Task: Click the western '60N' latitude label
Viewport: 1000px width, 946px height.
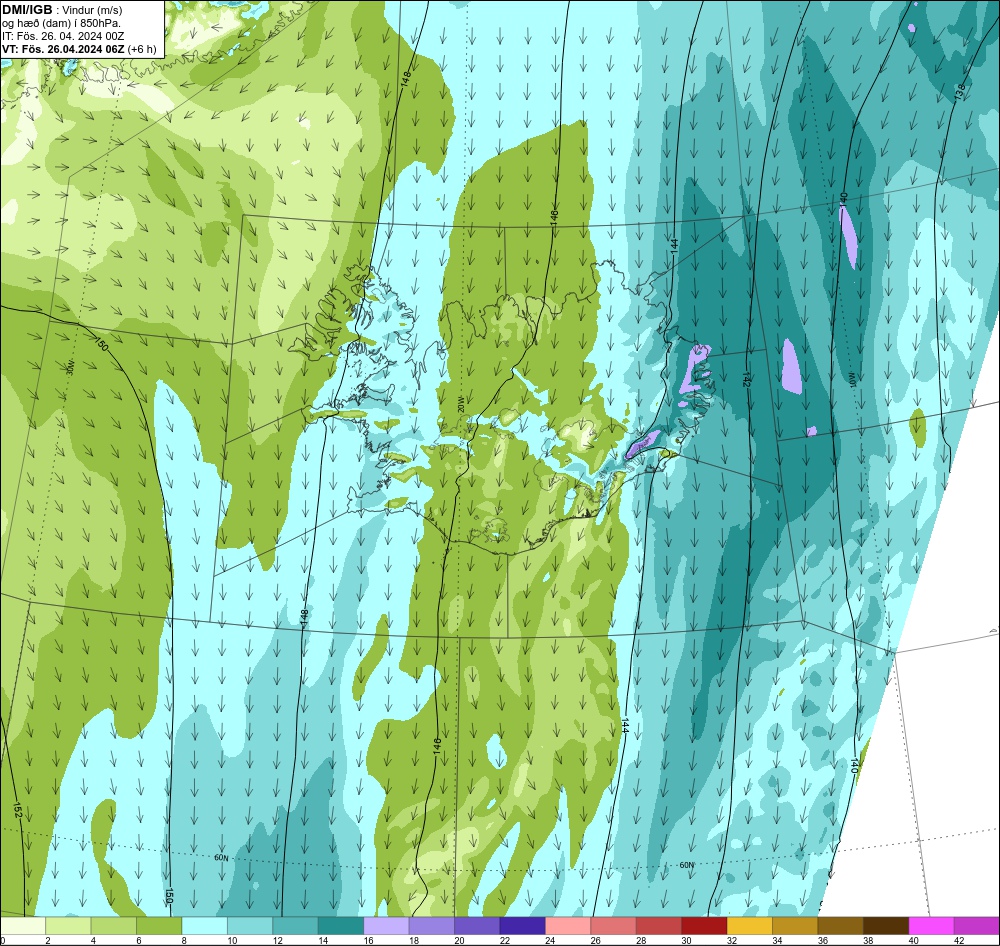Action: 221,858
